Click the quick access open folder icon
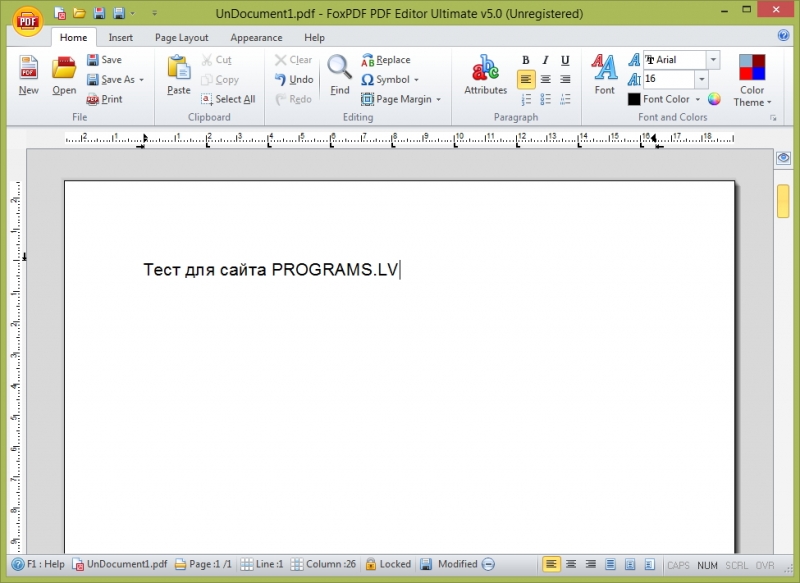 tap(79, 13)
